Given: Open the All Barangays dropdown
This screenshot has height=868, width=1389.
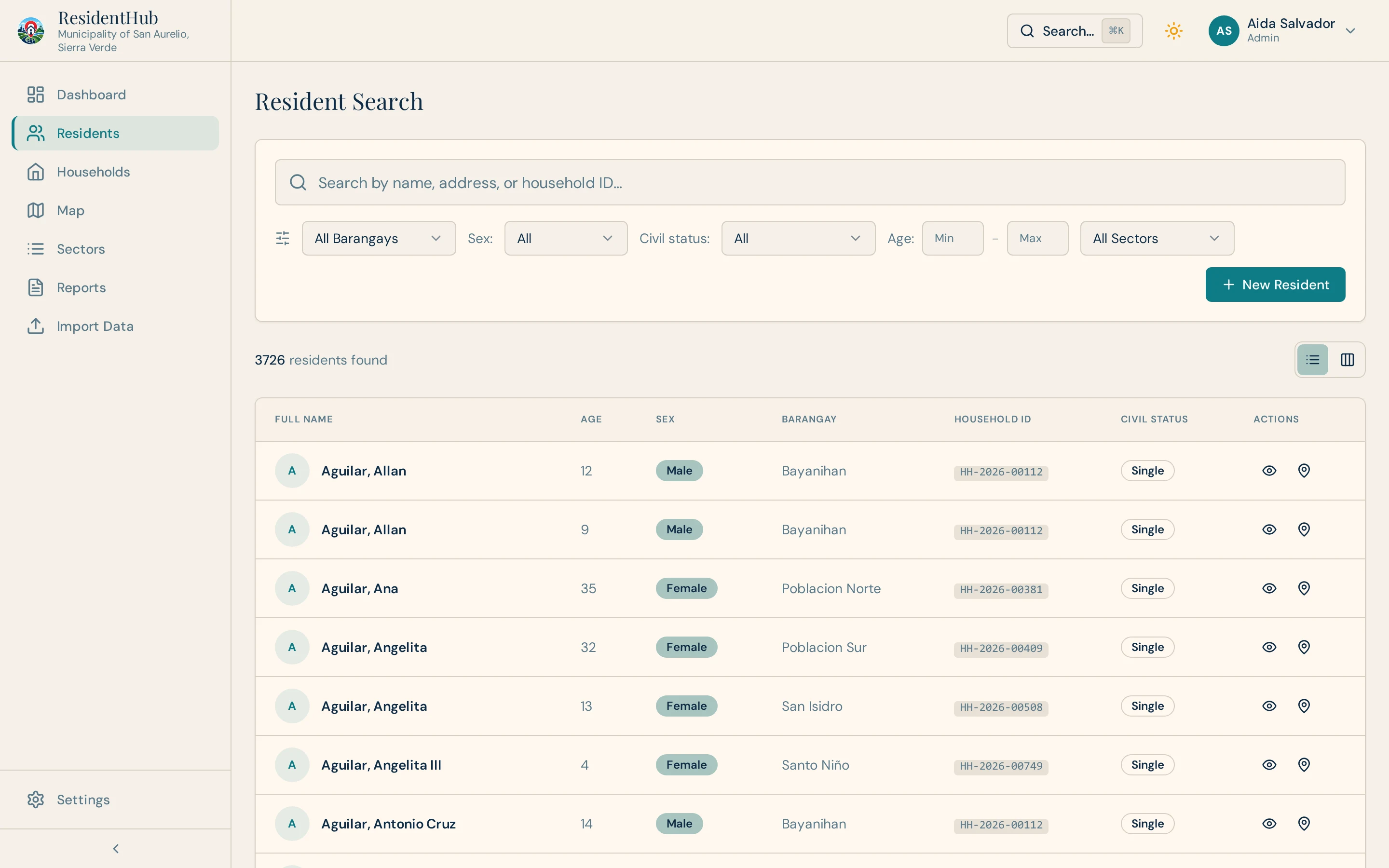Looking at the screenshot, I should (x=379, y=238).
